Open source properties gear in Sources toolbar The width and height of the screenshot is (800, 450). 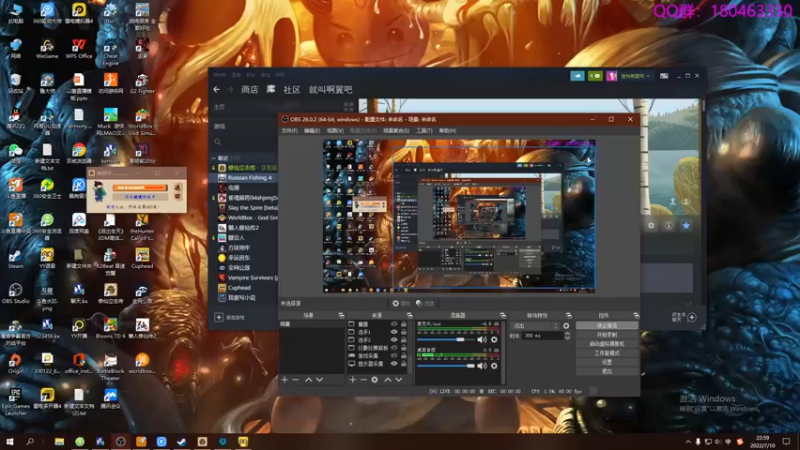coord(374,380)
